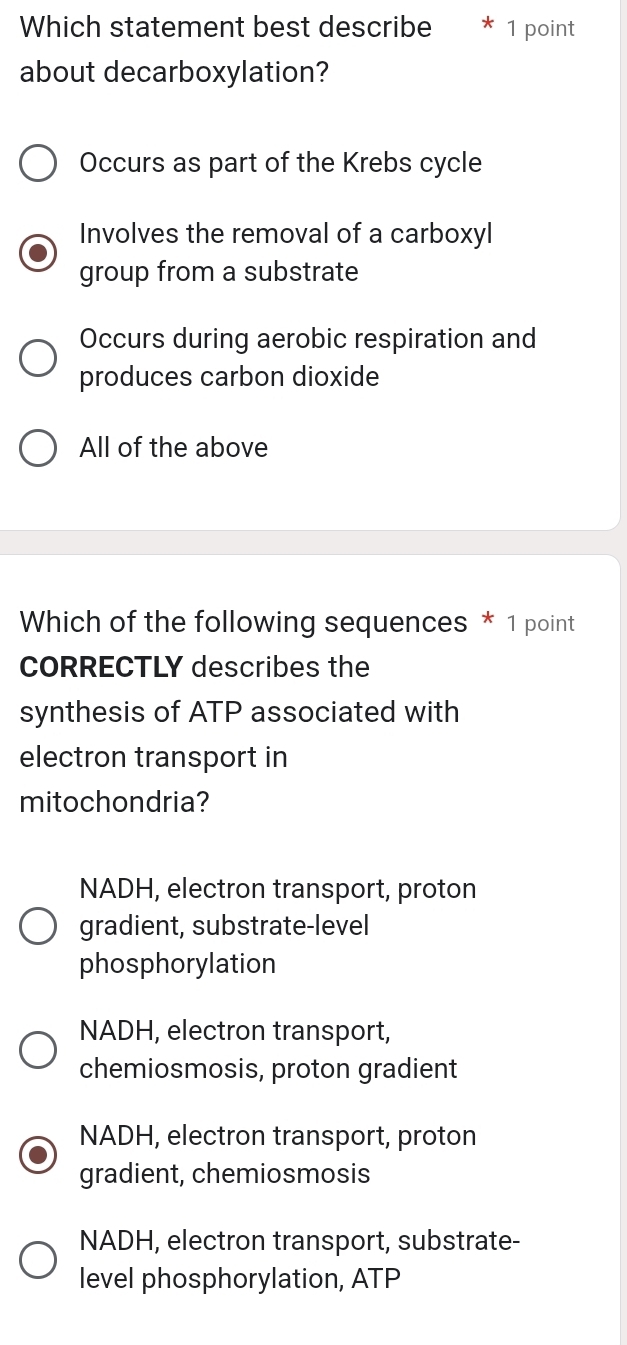Choose "Occurs during aerobic respiration" option
Viewport: 627px width, 1345px height.
[37, 358]
